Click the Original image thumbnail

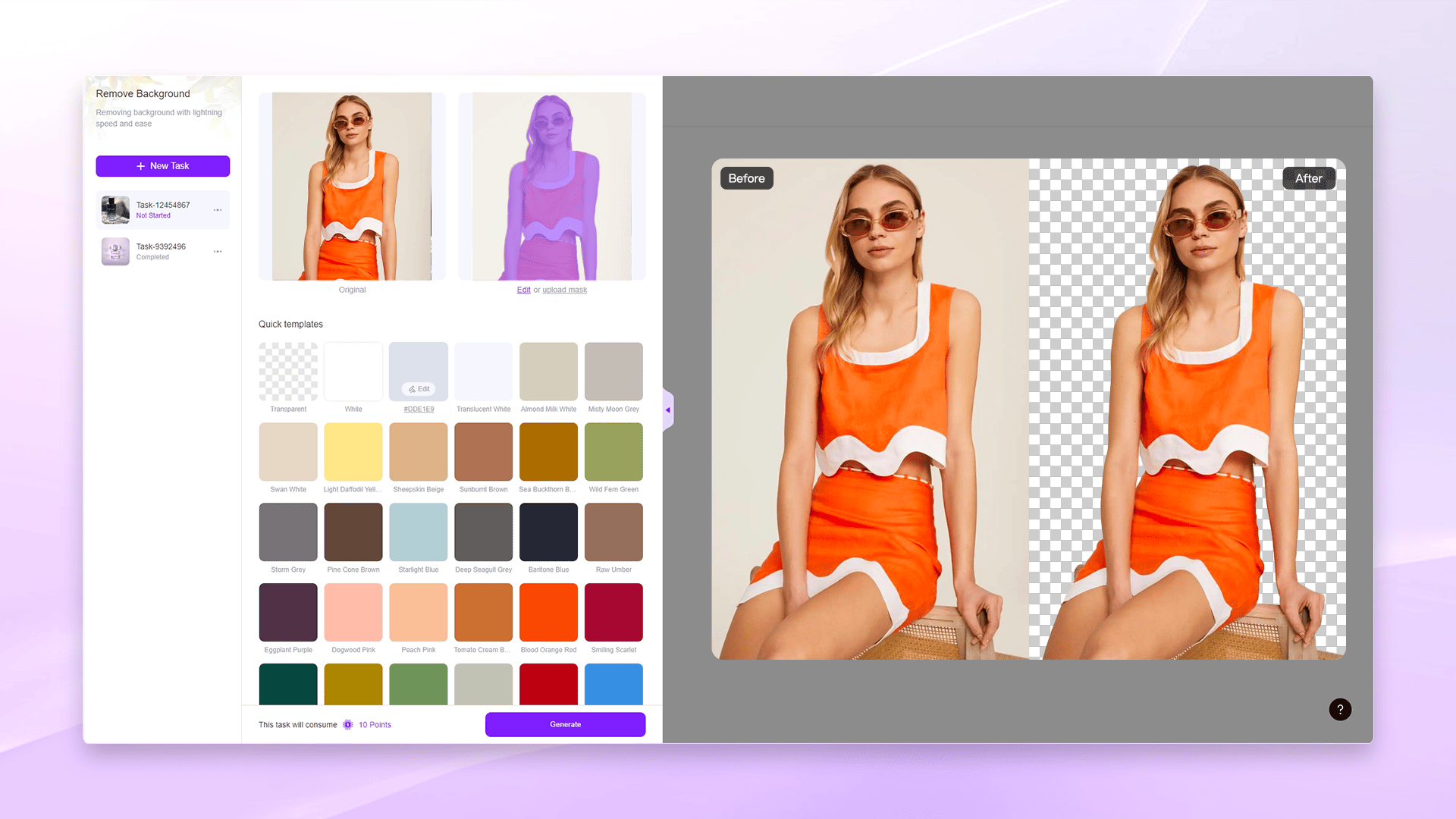tap(352, 187)
